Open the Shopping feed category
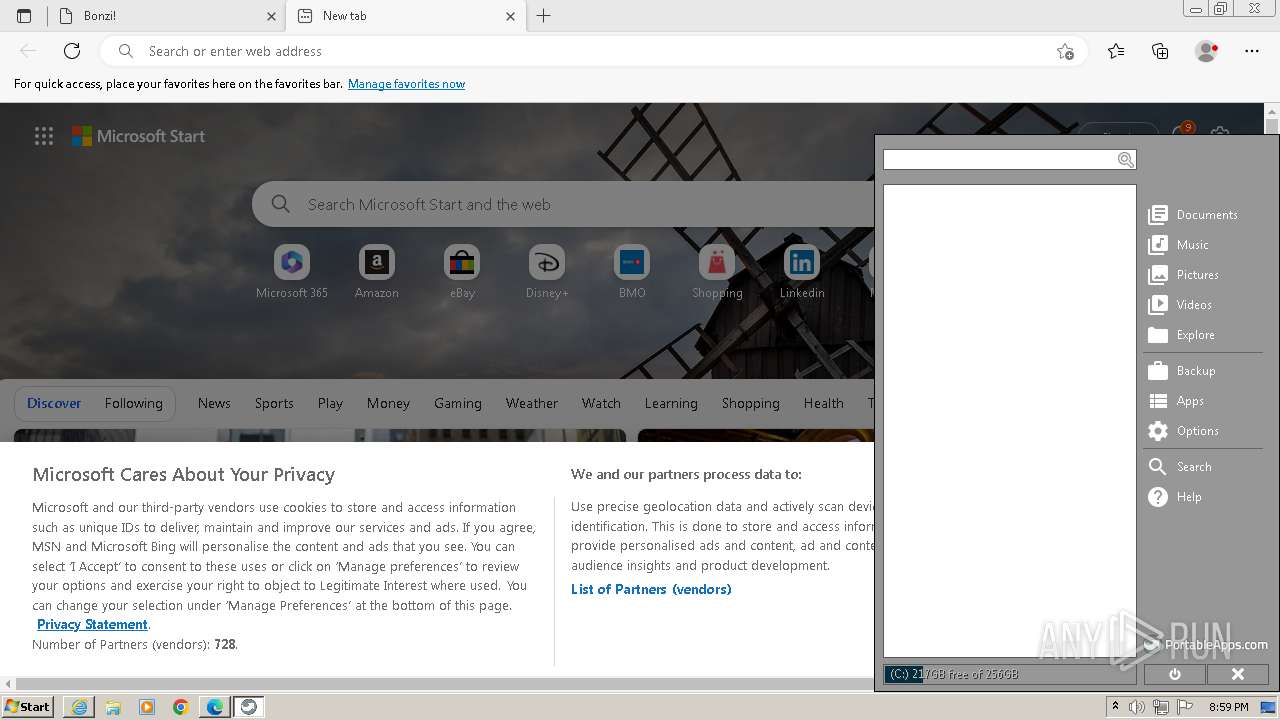 [x=750, y=403]
